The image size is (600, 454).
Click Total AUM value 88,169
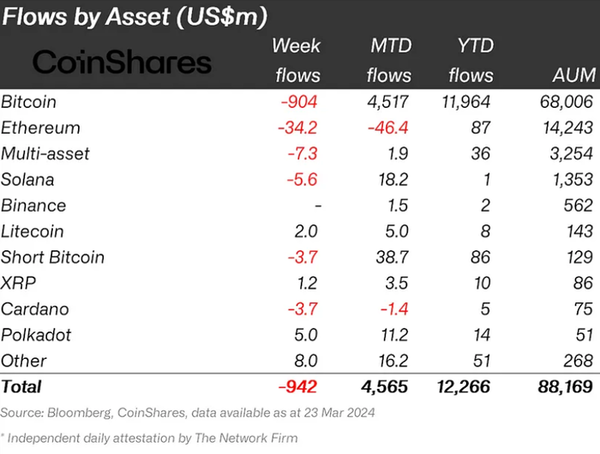point(565,387)
